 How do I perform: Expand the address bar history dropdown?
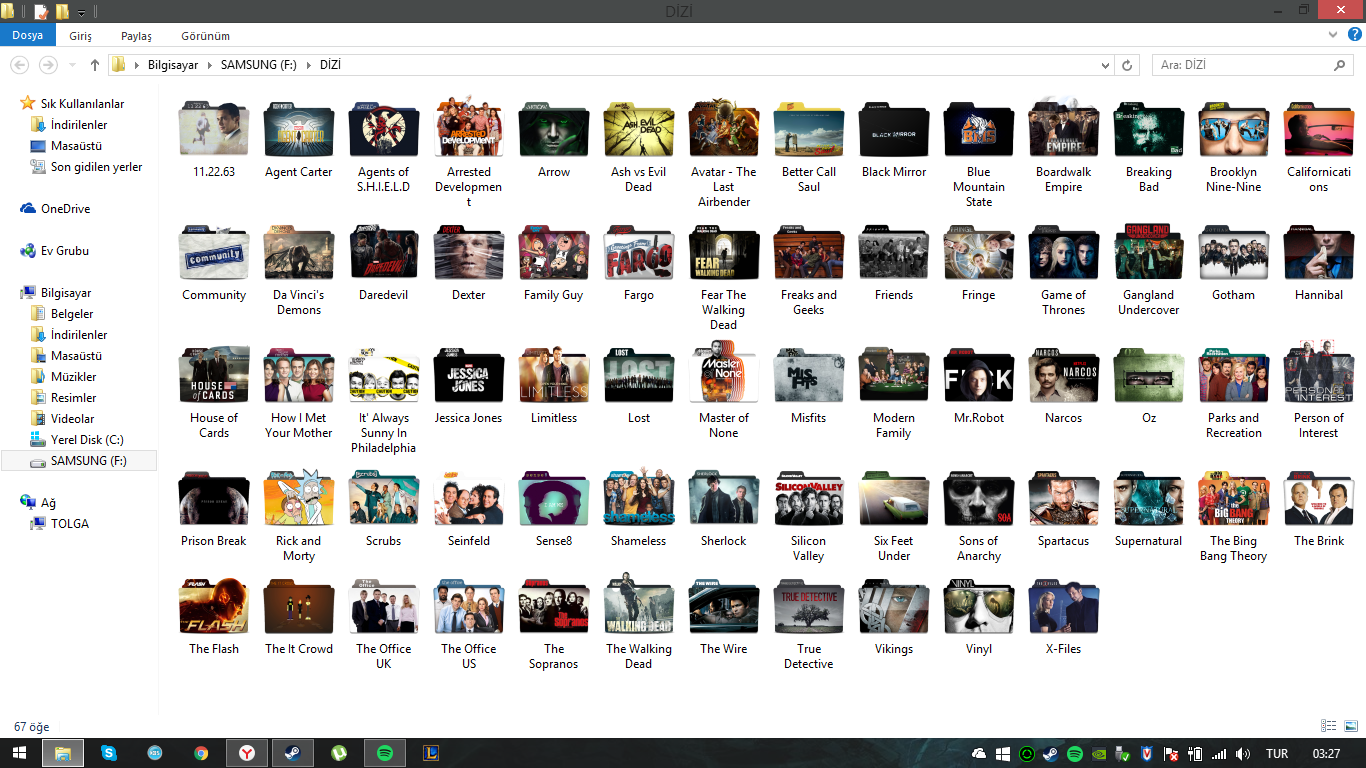(1105, 65)
